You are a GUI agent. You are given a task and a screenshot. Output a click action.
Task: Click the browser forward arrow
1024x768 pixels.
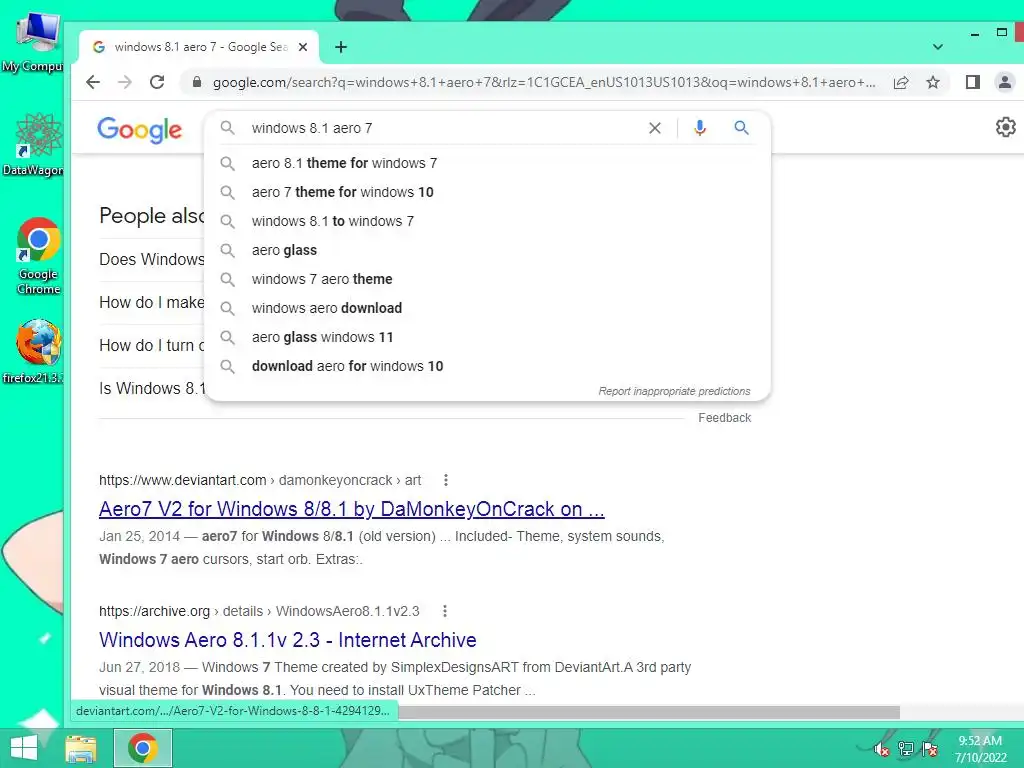click(x=125, y=82)
